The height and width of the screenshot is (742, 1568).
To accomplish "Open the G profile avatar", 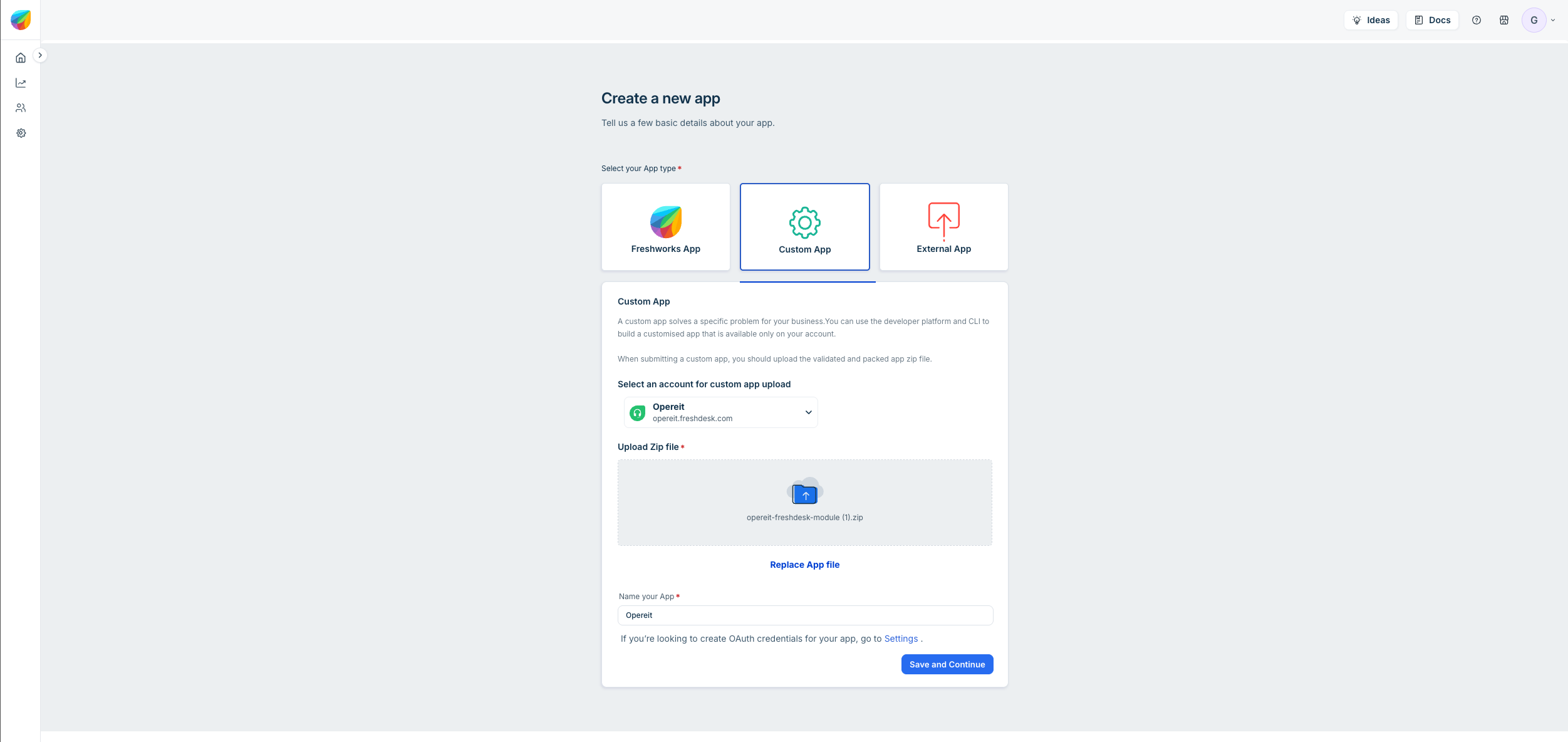I will click(1534, 20).
